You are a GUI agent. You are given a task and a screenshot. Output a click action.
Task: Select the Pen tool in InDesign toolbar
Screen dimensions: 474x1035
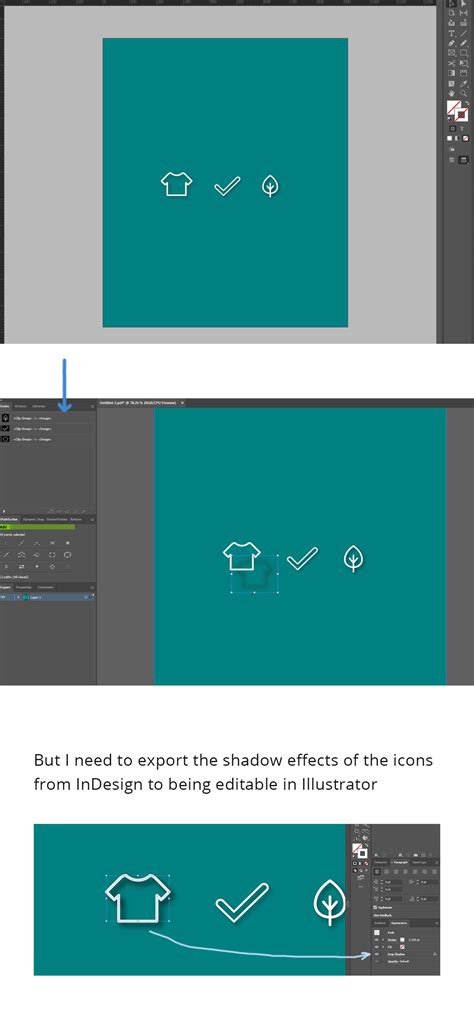click(x=452, y=44)
